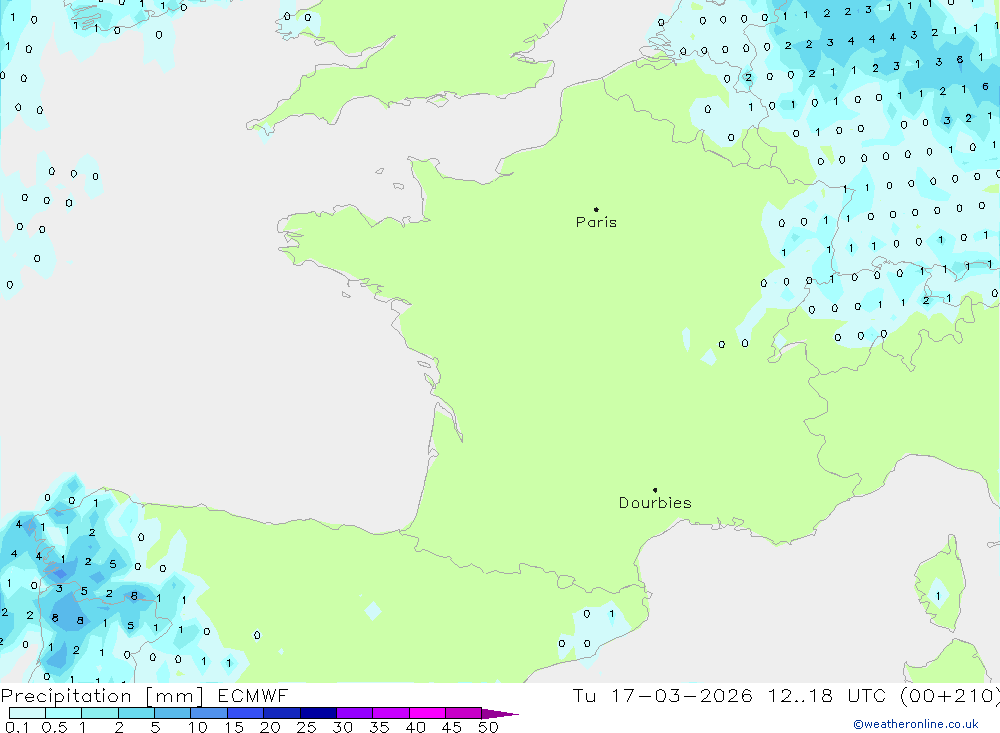Click the 40–45 mm magenta legend swatch
This screenshot has width=1000, height=733.
coord(427,713)
